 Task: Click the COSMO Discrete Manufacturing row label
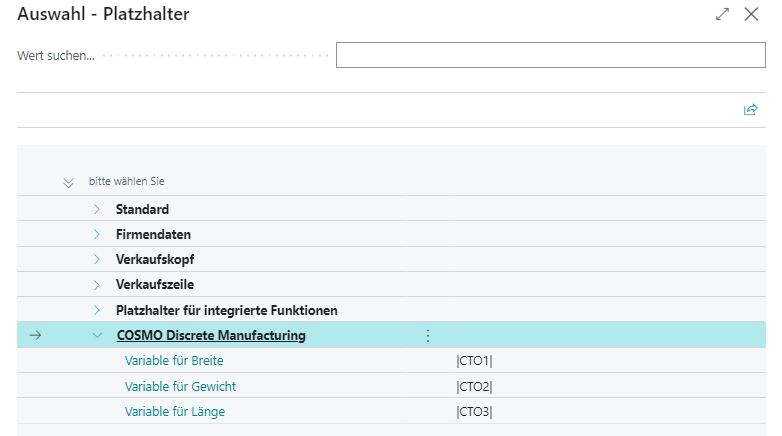211,336
